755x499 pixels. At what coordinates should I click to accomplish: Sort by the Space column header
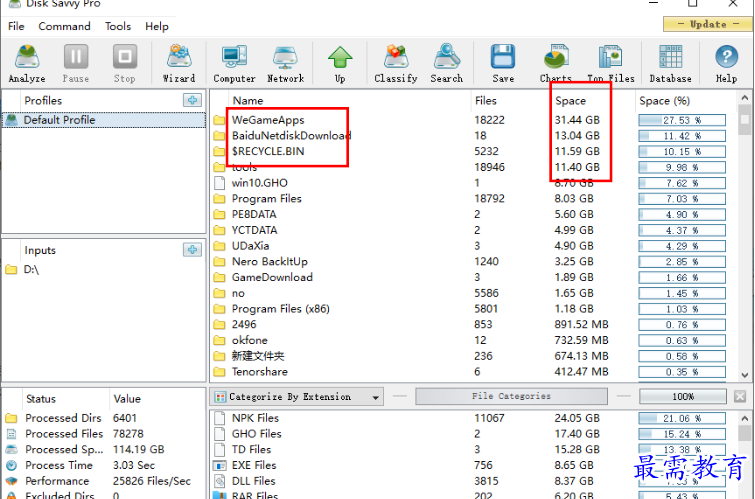571,101
